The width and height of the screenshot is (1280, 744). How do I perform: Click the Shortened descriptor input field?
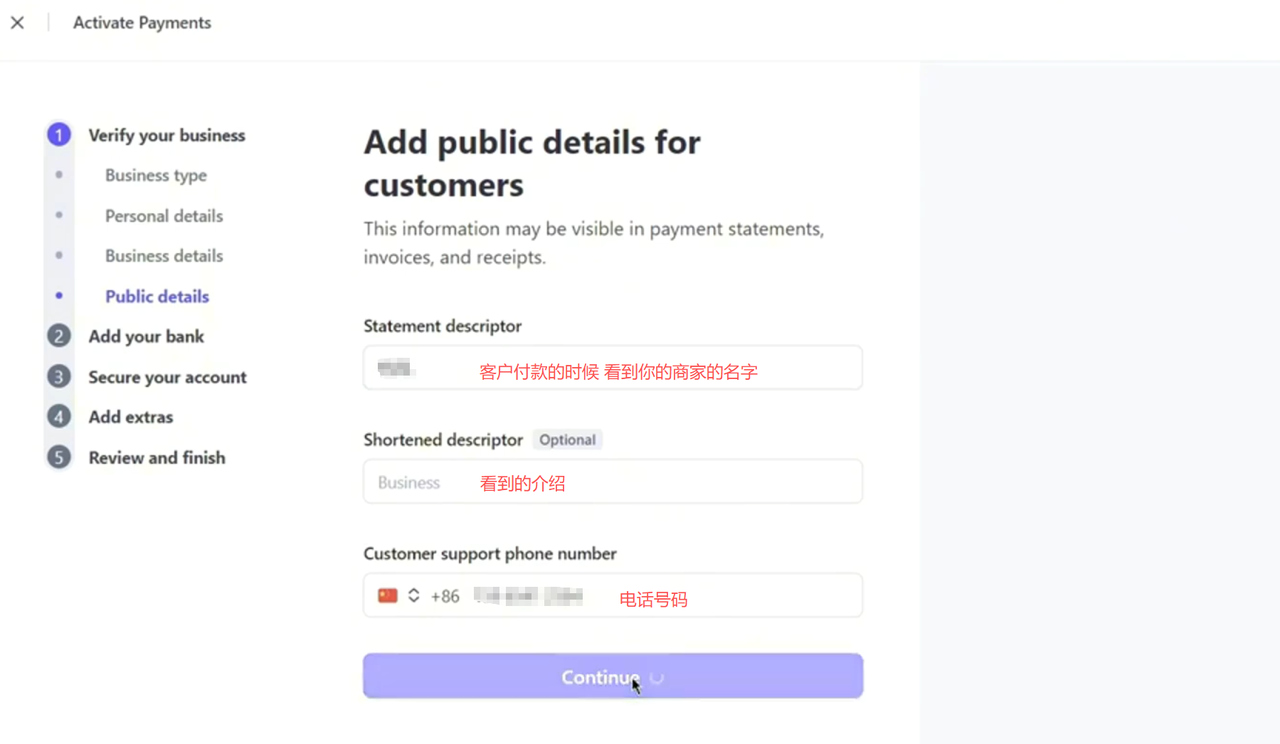coord(612,482)
